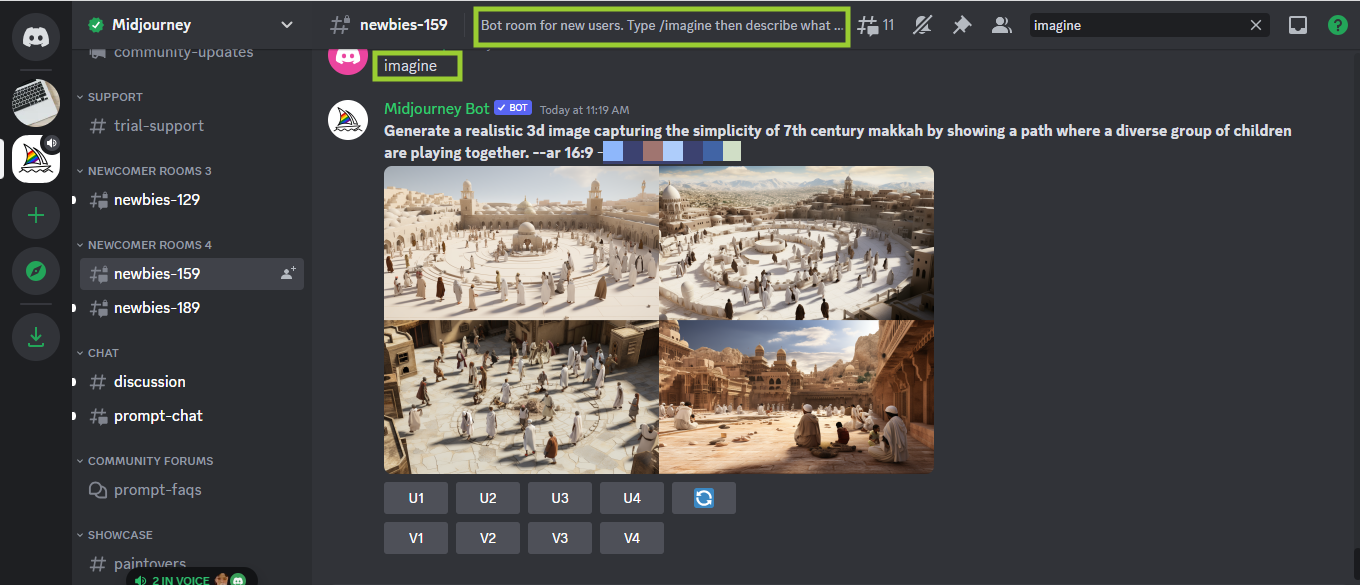Click the generated Makkah image grid thumbnail
This screenshot has height=585, width=1360.
[658, 320]
